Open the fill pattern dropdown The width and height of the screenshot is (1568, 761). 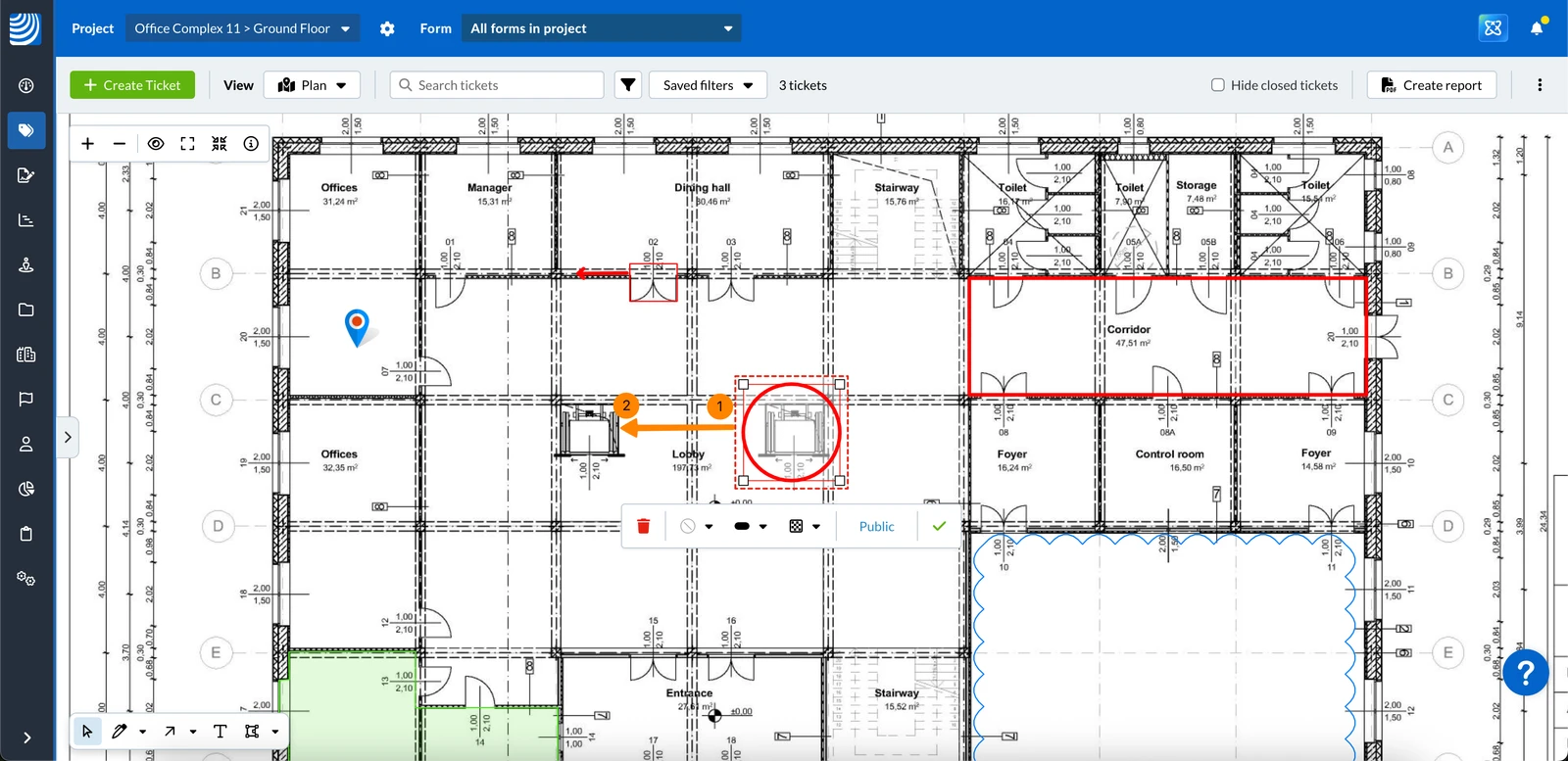pos(805,526)
